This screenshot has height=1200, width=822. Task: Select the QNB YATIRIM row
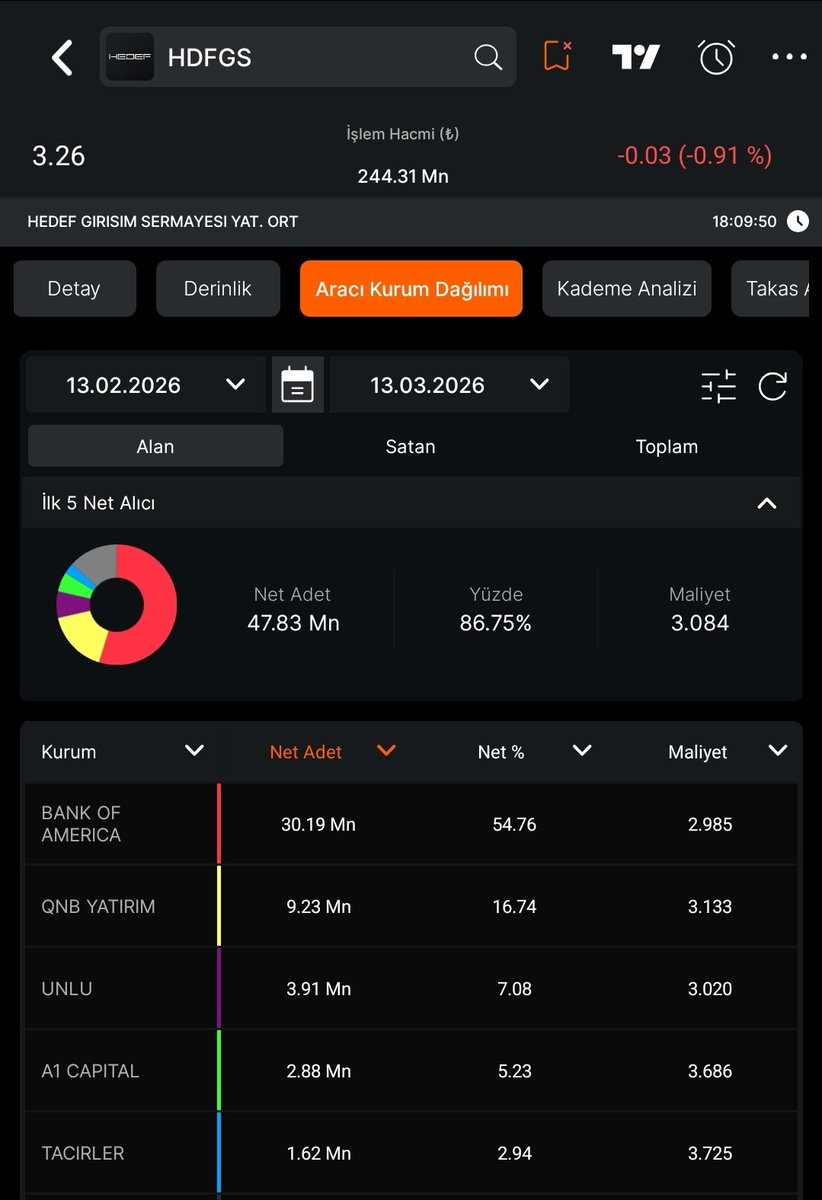pos(411,907)
